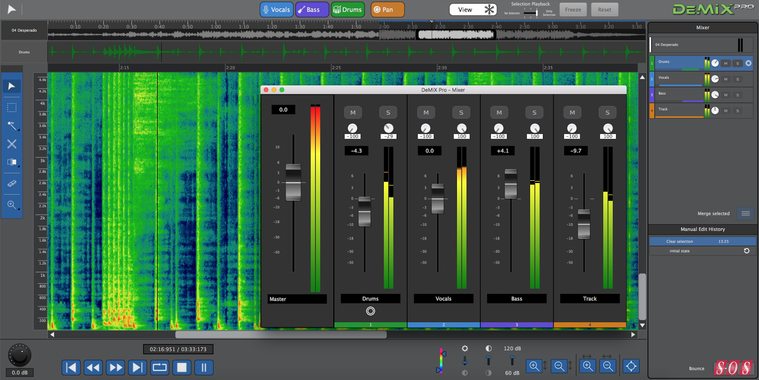Mute the Bass channel in mixer window
The height and width of the screenshot is (380, 759).
pos(499,113)
